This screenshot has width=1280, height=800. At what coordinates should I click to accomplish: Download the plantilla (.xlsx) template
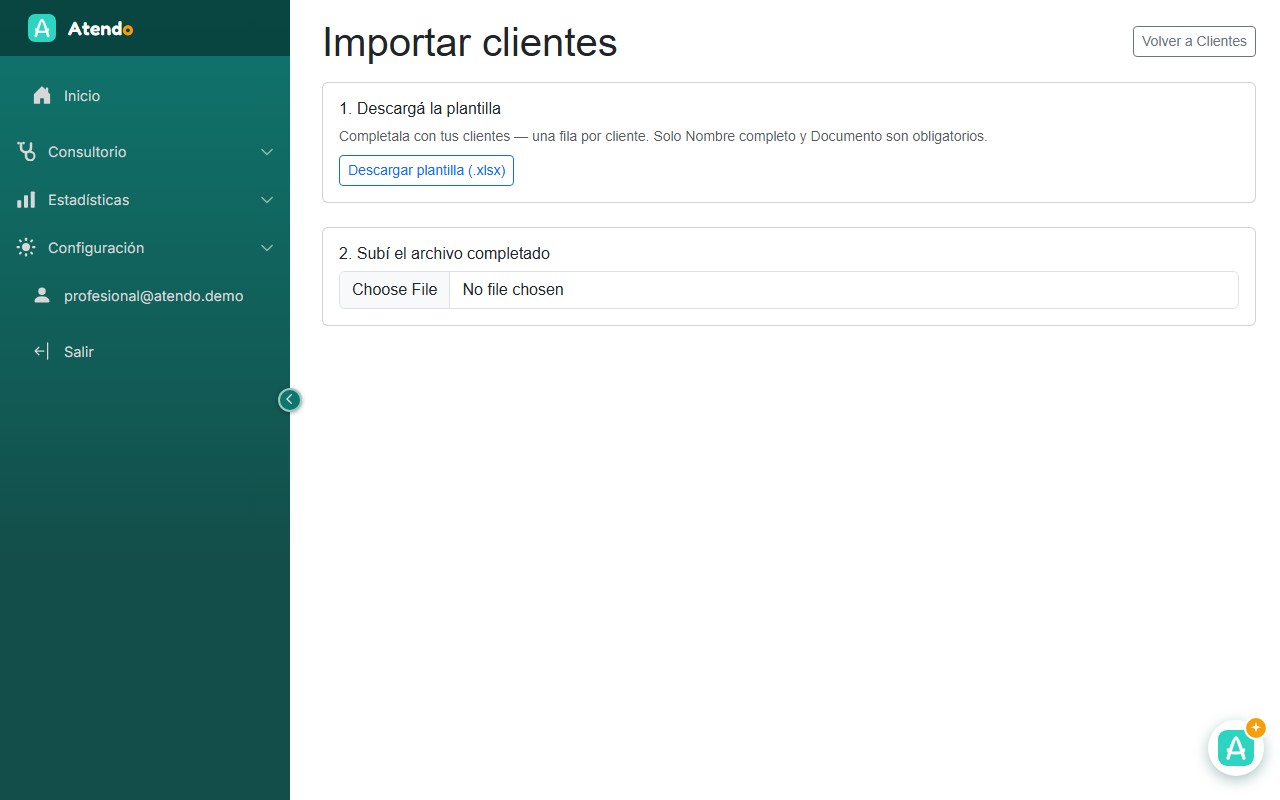pos(426,170)
